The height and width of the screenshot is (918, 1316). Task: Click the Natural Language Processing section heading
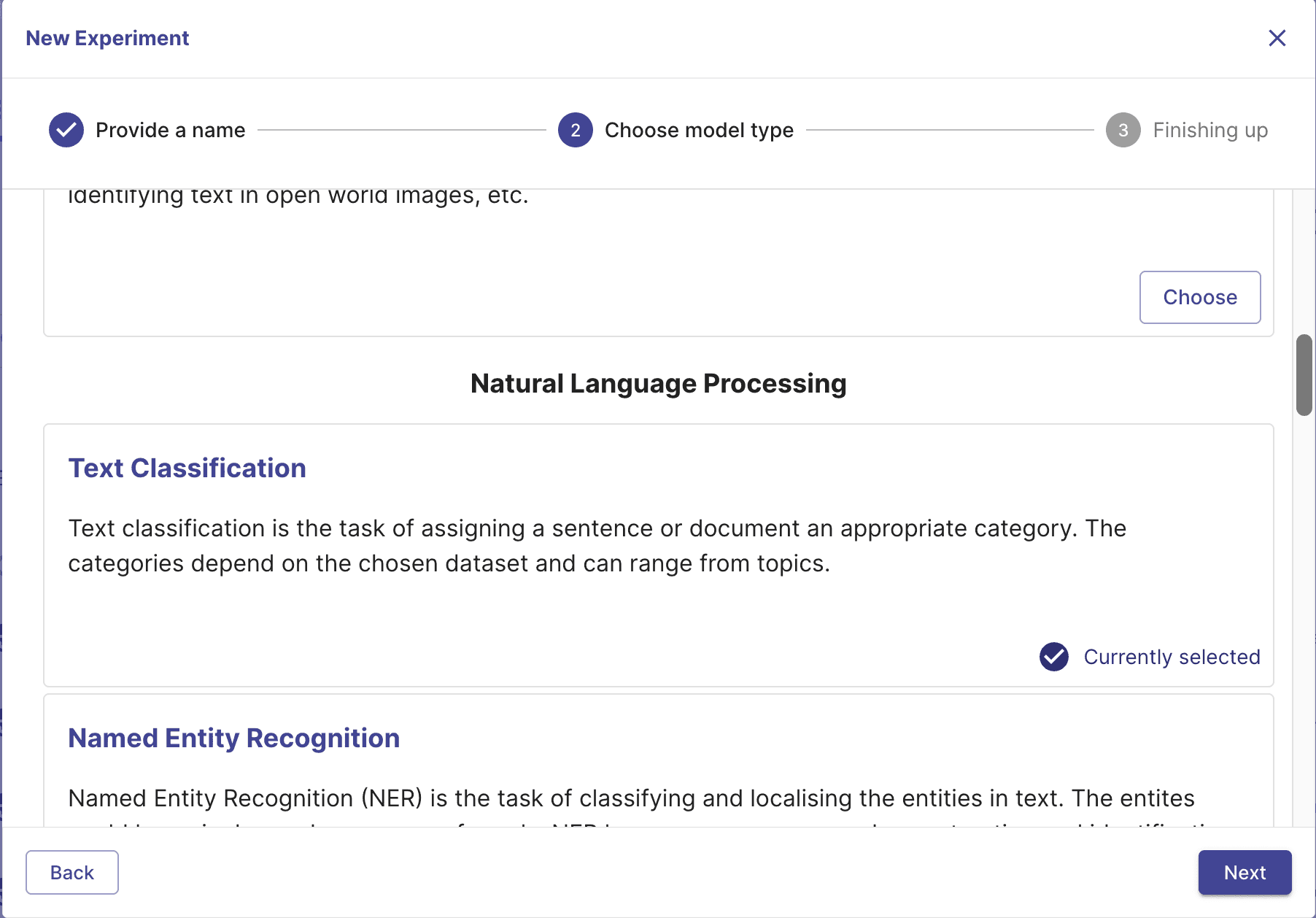(x=659, y=383)
